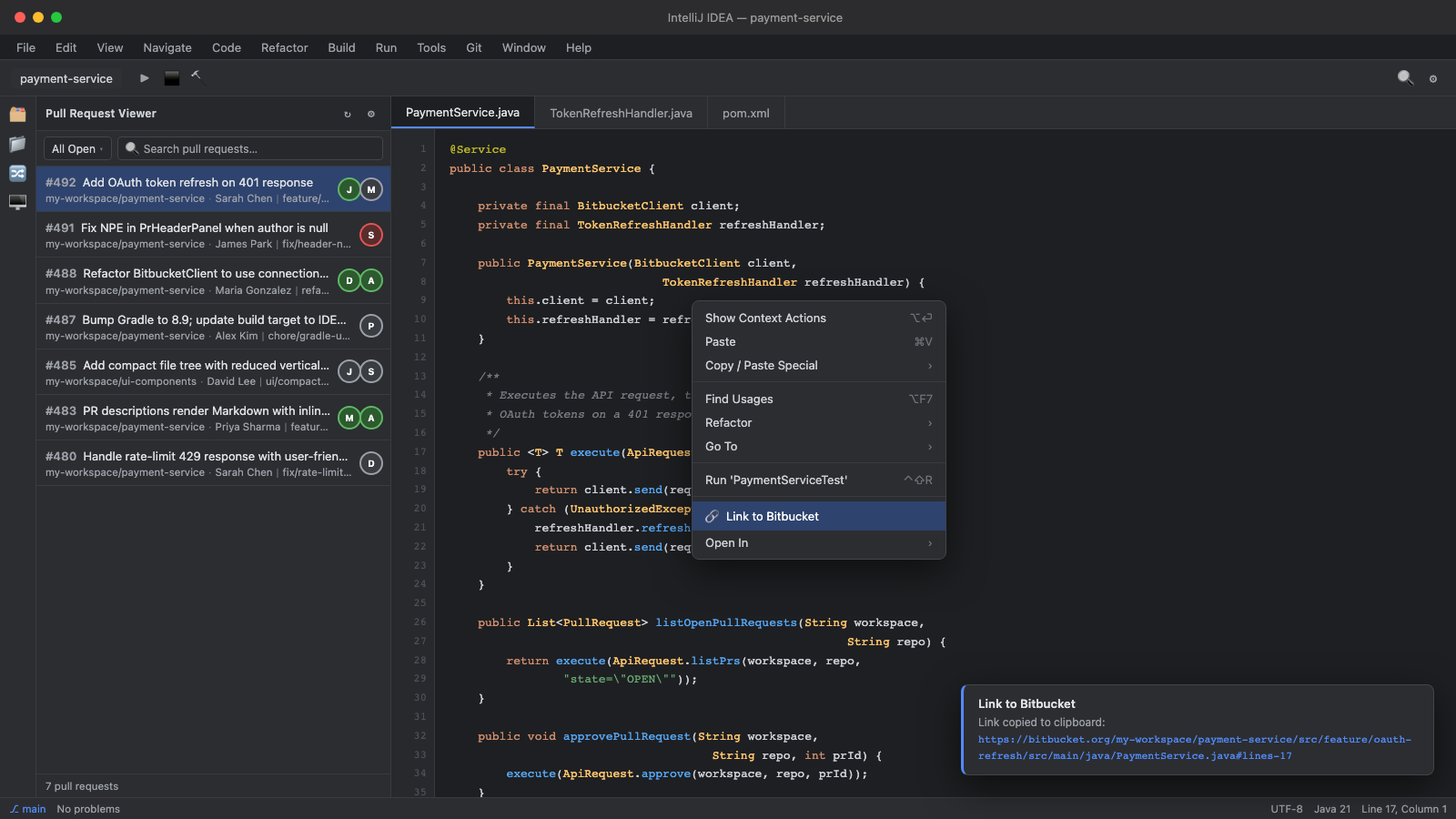
Task: Click reviewer avatar S on PR #485
Action: click(x=371, y=371)
